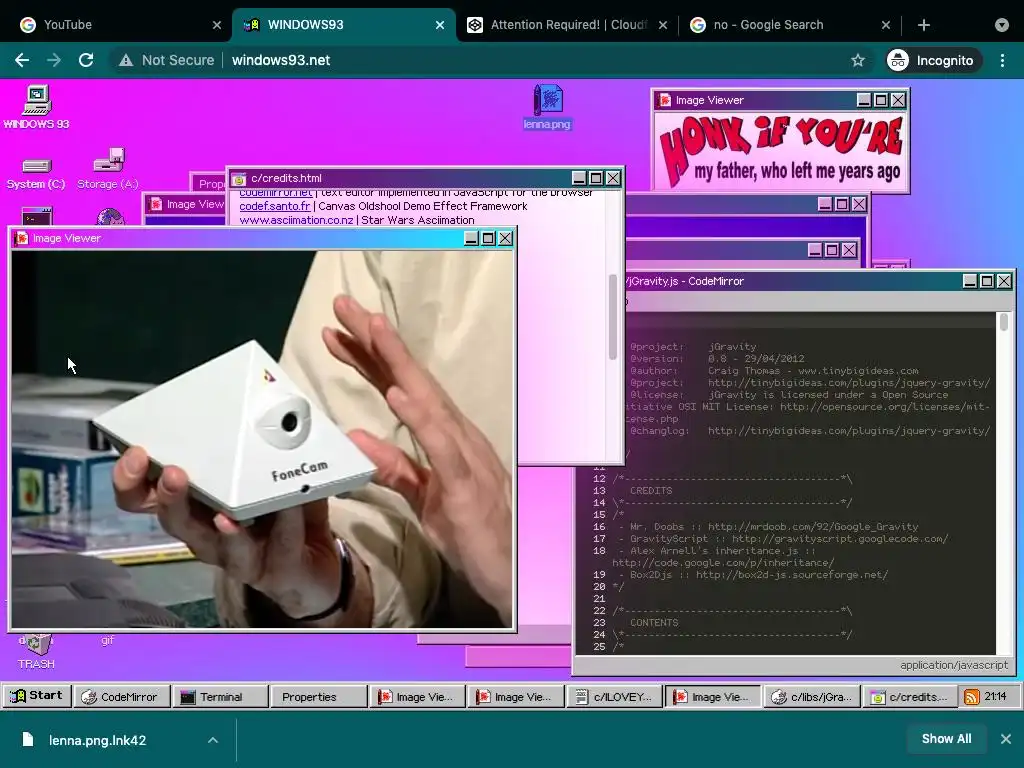Screen dimensions: 1024x768
Task: Open the gif desktop icon
Action: pos(108,640)
